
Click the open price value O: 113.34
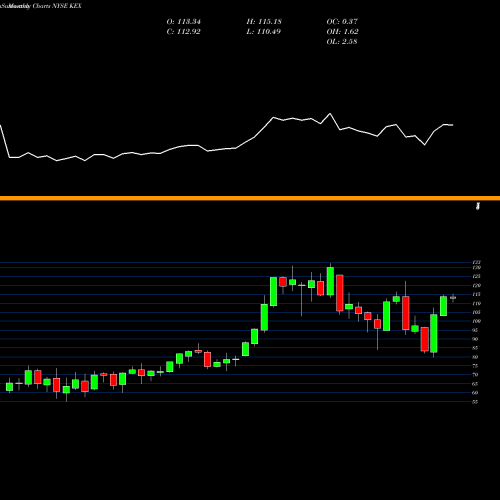click(184, 22)
